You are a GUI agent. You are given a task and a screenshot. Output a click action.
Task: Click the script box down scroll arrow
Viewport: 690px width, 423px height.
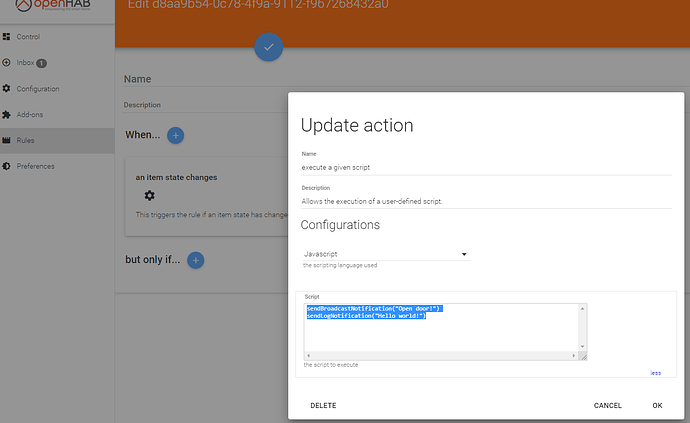coord(583,344)
